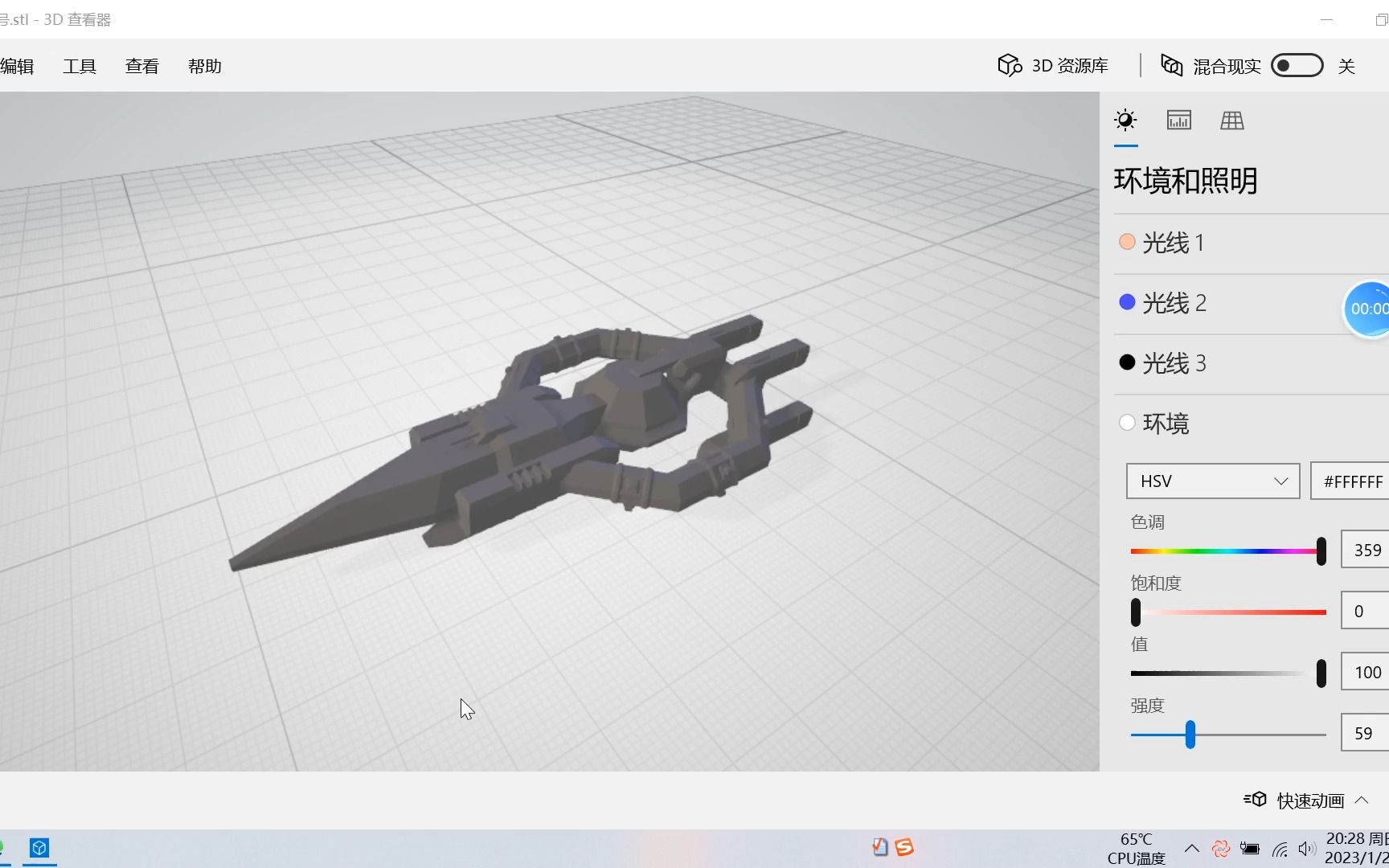Select the 光线 3 black color swatch

(1127, 362)
